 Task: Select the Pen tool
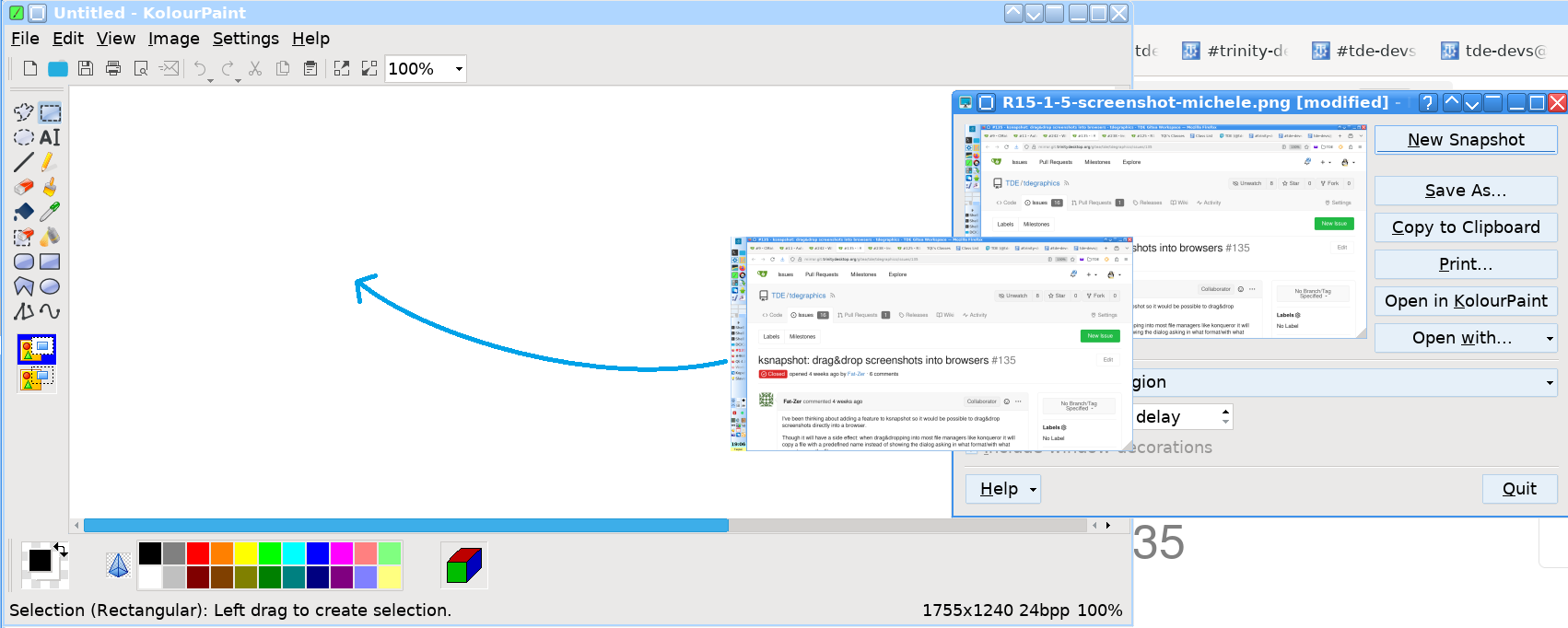50,162
